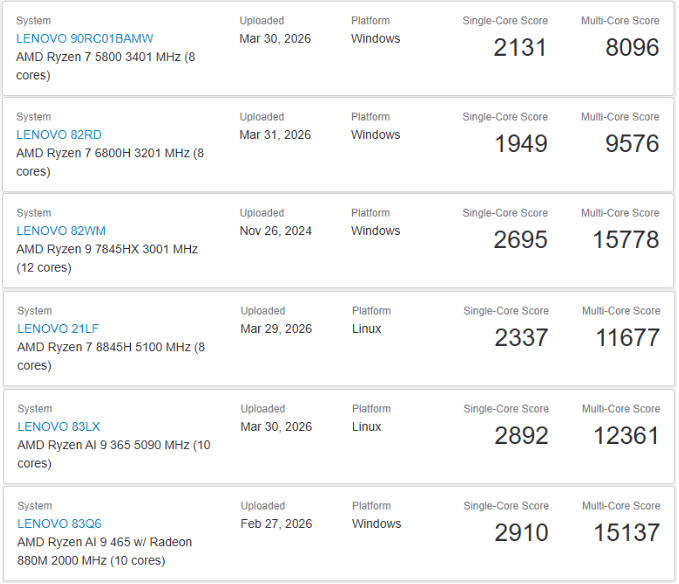The width and height of the screenshot is (679, 584).
Task: Click the multi-core score 15137
Action: point(626,532)
